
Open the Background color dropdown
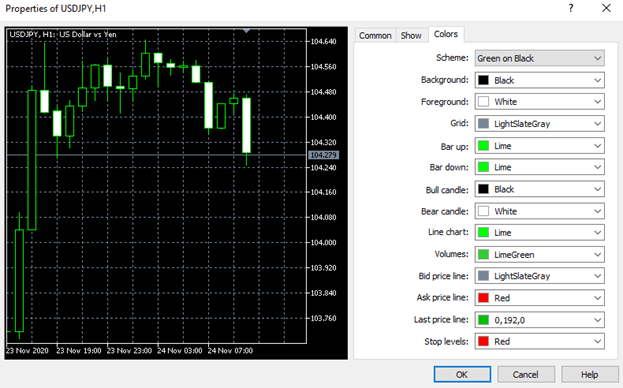coord(540,80)
